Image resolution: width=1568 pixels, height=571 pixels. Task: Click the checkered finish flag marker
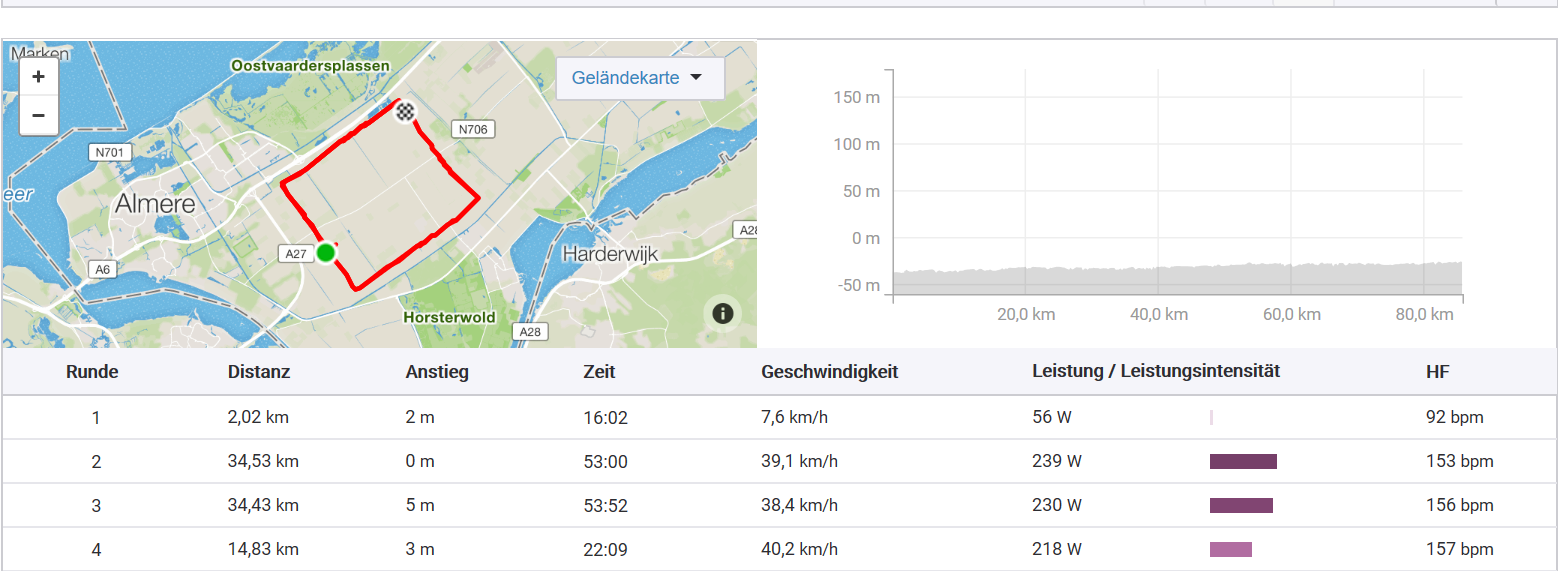[x=405, y=111]
